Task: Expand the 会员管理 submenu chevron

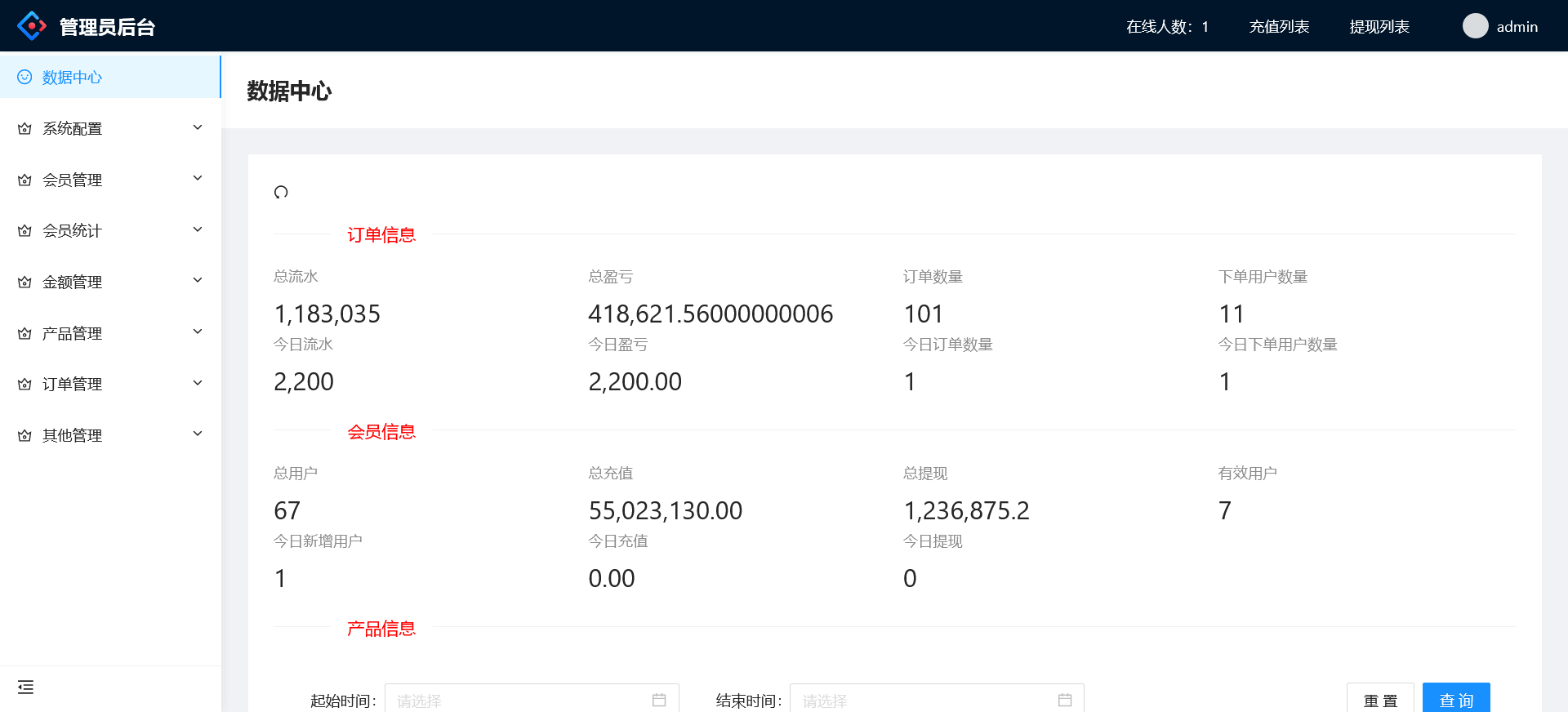Action: [x=198, y=178]
